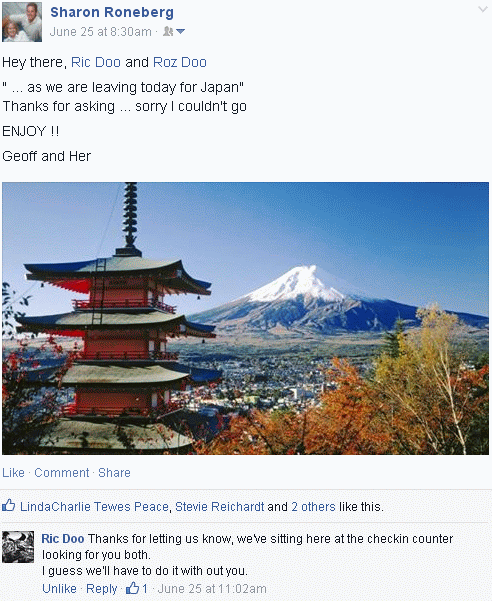This screenshot has height=601, width=492.
Task: View Stevie Reichardt's profile
Action: (220, 507)
